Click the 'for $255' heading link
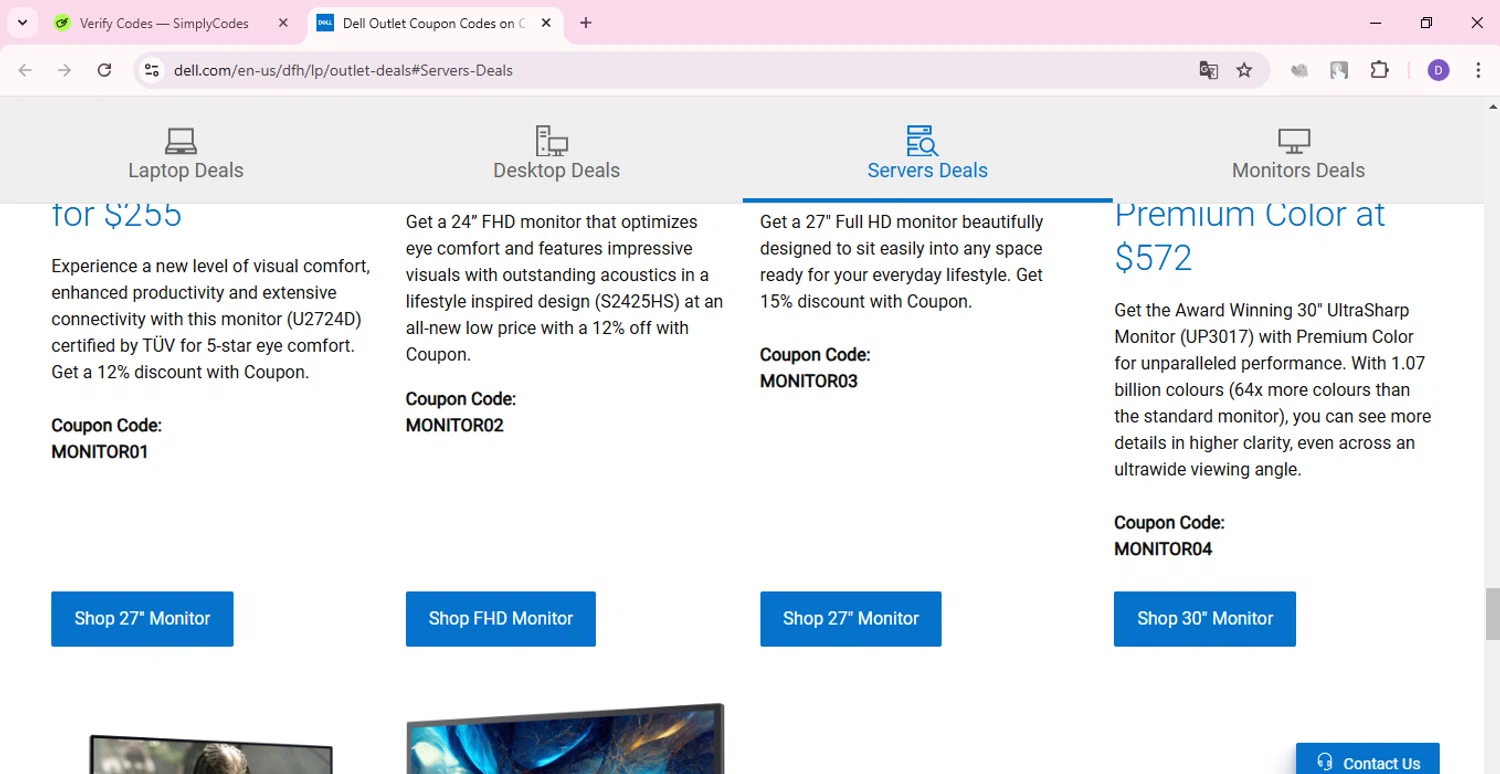Screen dimensions: 1500x774 pyautogui.click(x=117, y=214)
